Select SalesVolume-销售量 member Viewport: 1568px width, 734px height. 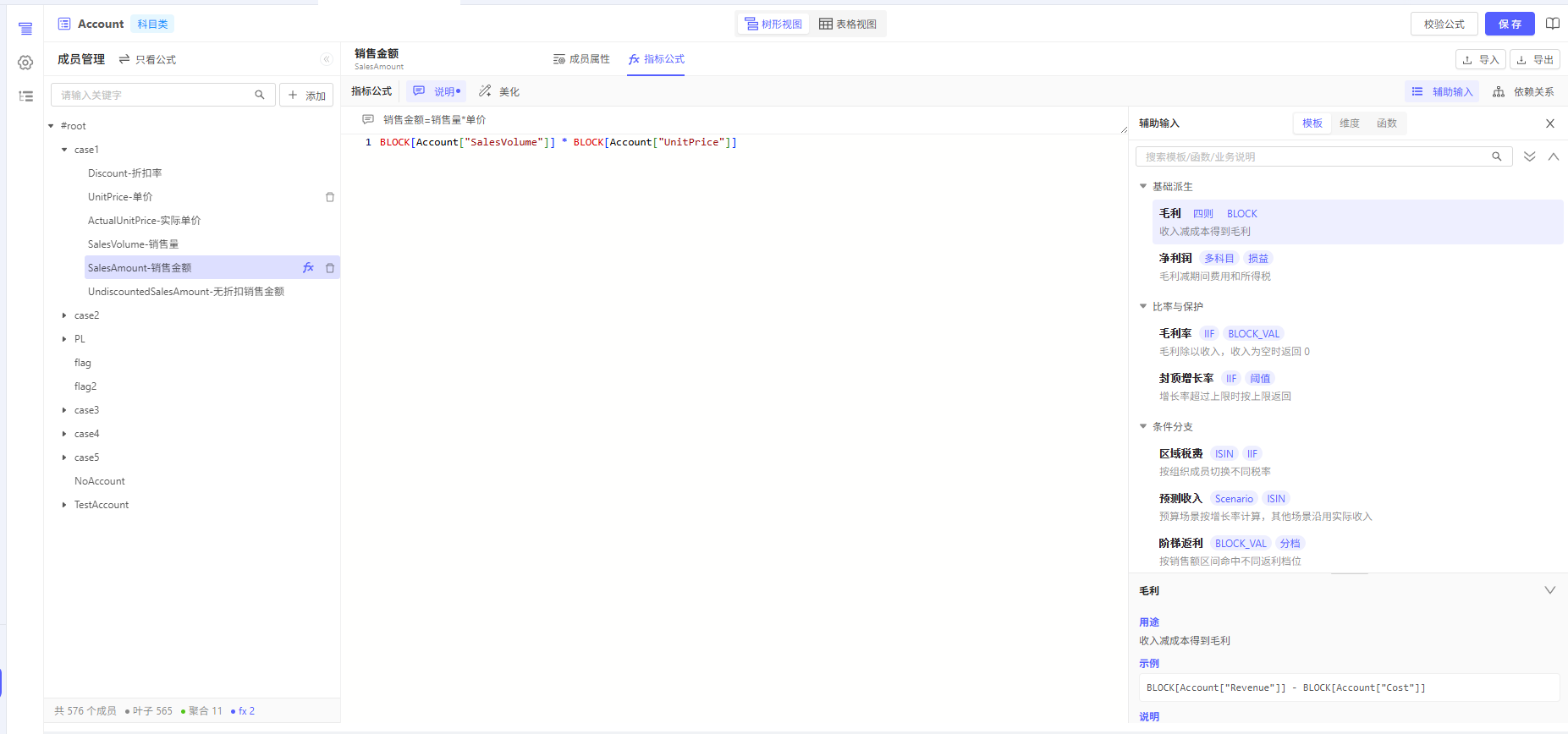coord(134,244)
